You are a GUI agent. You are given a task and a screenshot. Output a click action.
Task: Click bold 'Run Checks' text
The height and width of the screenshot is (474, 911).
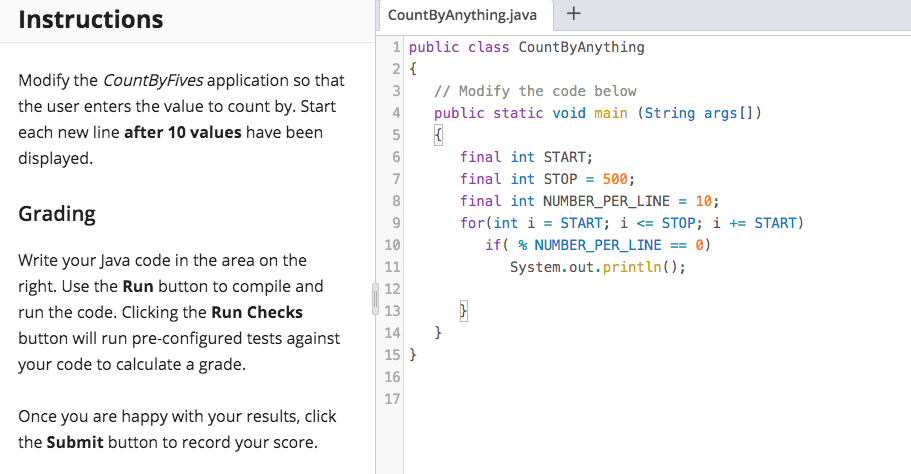(257, 313)
